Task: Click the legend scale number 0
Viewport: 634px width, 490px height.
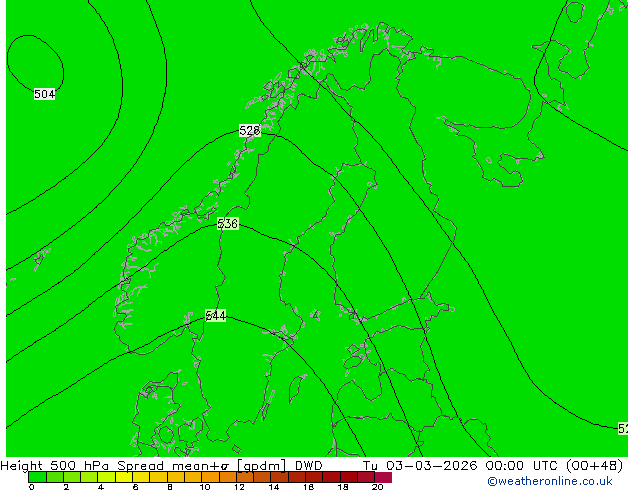Action: [32, 487]
